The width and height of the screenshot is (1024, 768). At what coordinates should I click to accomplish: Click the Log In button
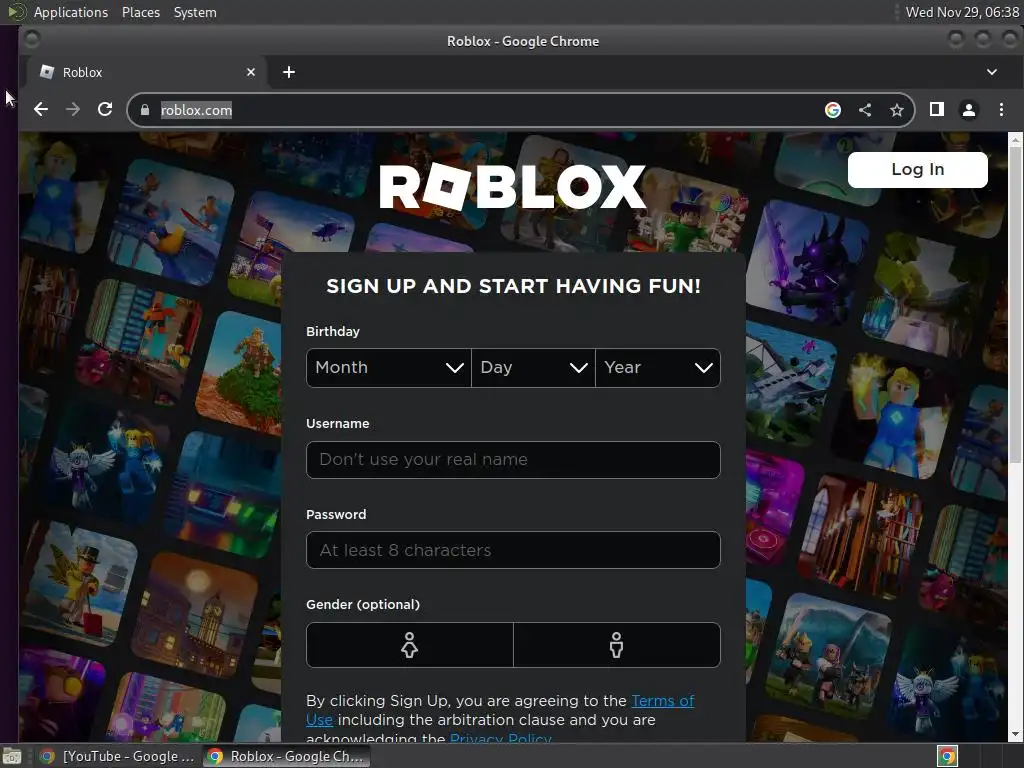click(x=918, y=170)
